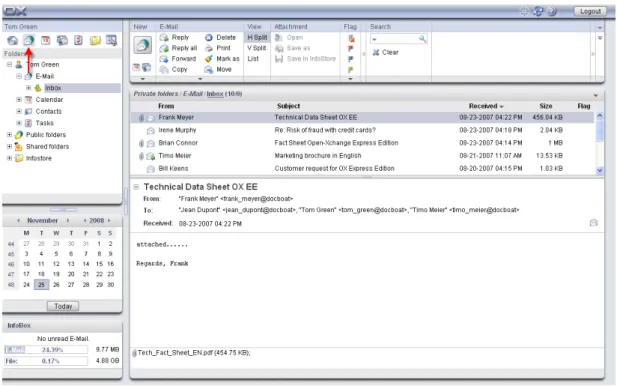The height and width of the screenshot is (386, 617).
Task: Create a new e-mail with the large New icon
Action: point(142,45)
